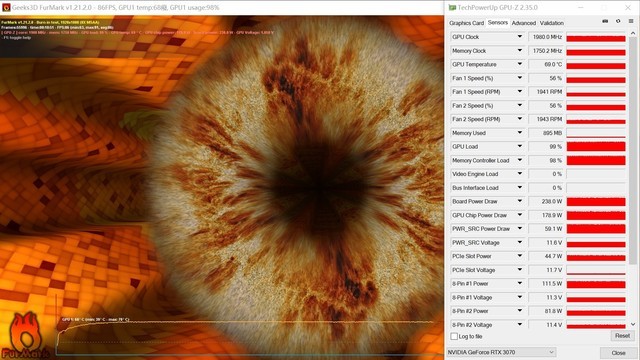
Task: Click the Reset button
Action: click(x=622, y=336)
